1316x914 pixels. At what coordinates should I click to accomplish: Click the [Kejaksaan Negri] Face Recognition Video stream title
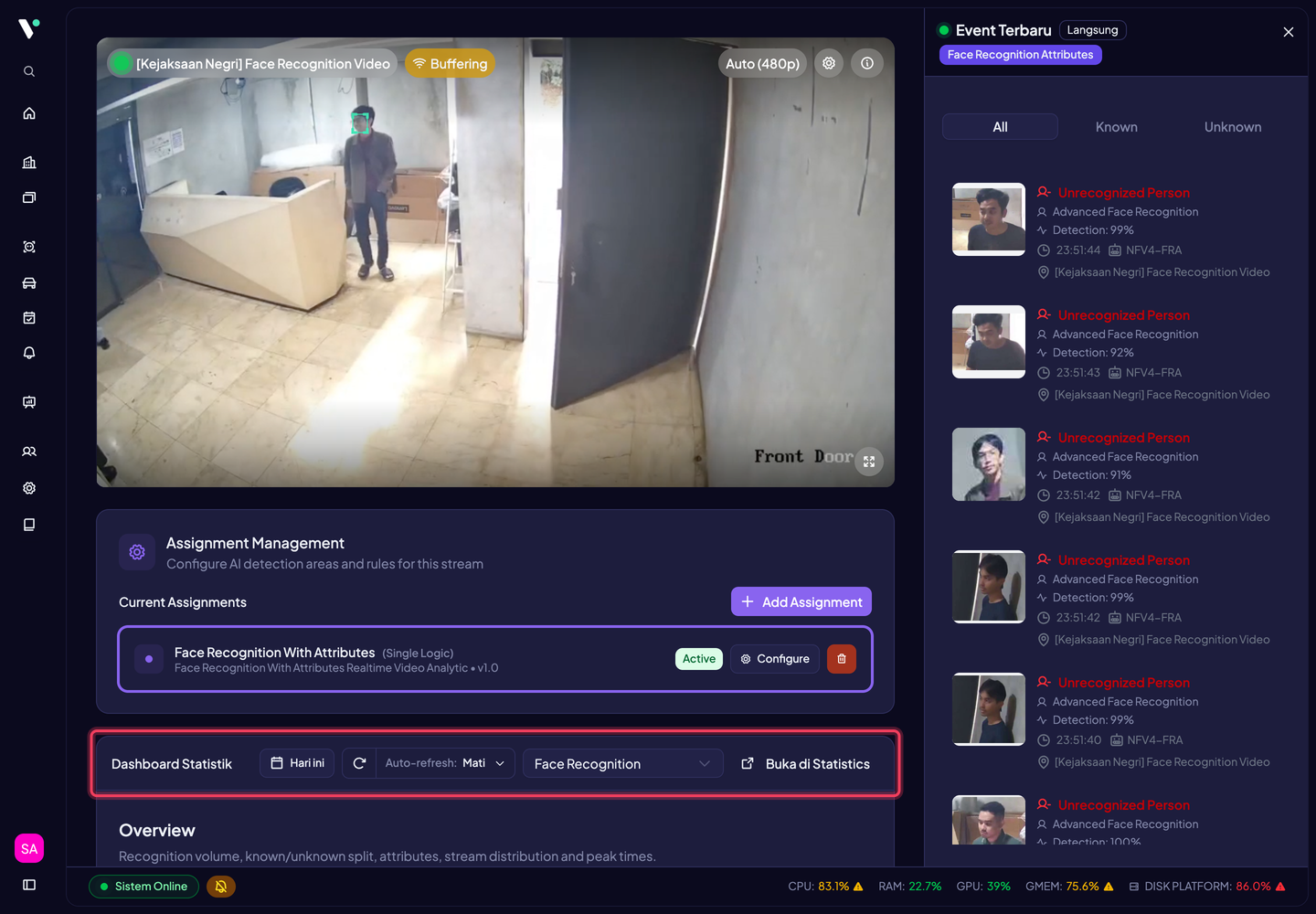262,63
